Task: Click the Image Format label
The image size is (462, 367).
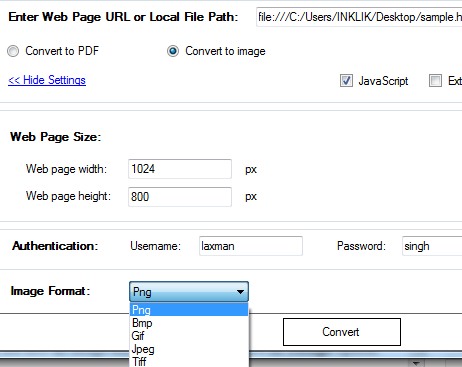Action: pos(50,291)
